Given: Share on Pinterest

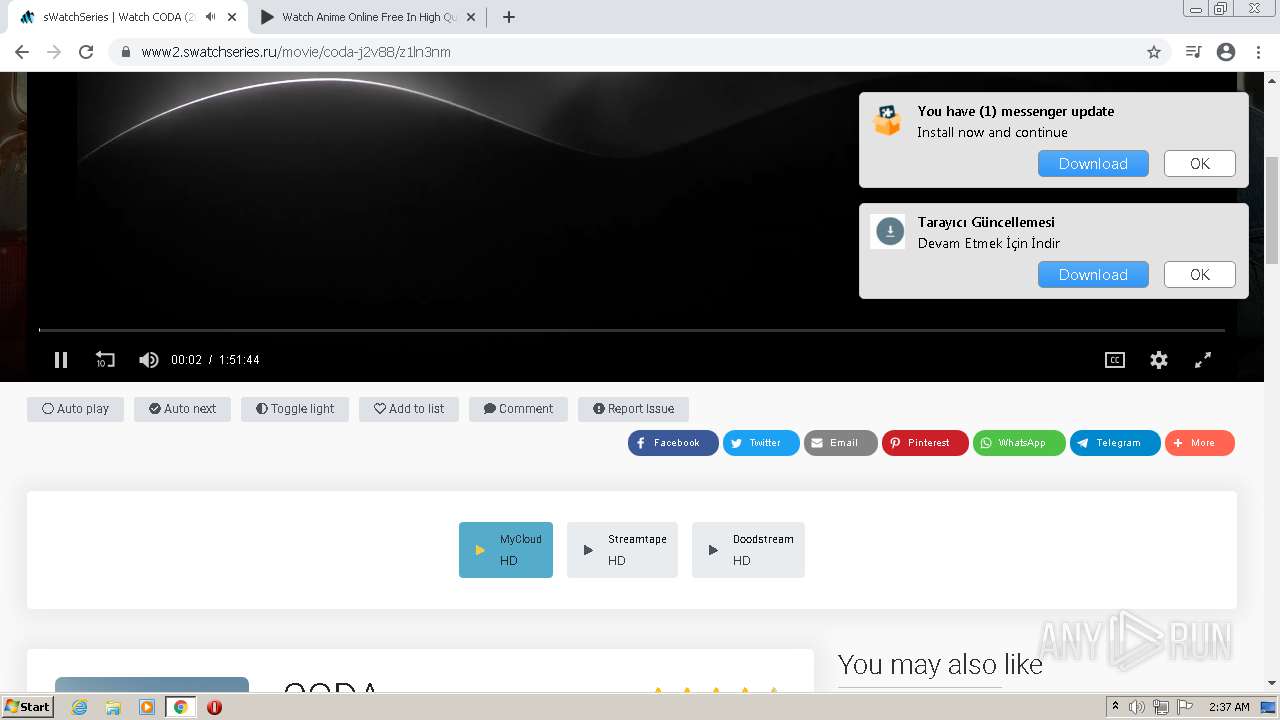Looking at the screenshot, I should coord(925,443).
